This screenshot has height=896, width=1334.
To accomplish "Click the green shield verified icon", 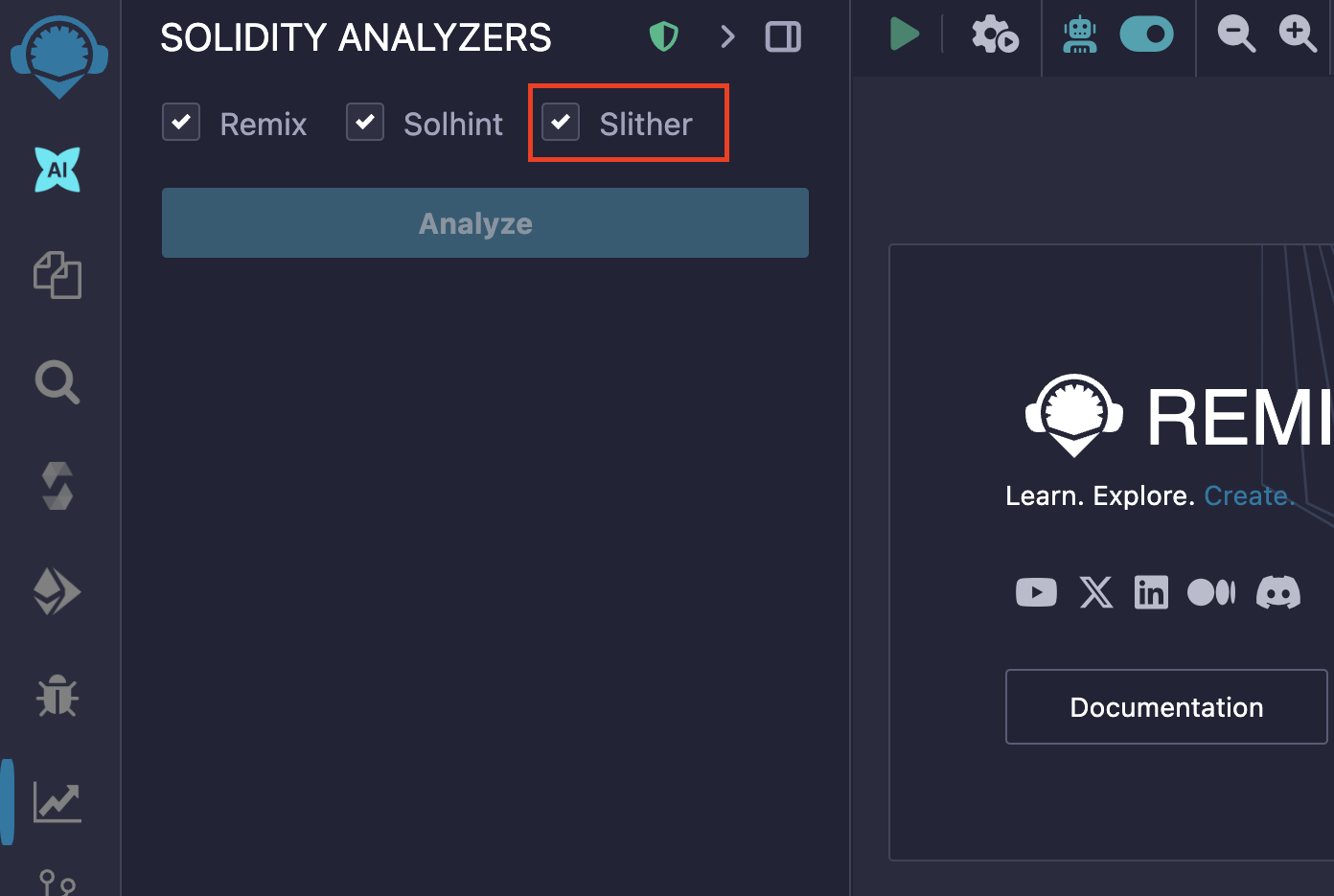I will point(663,37).
